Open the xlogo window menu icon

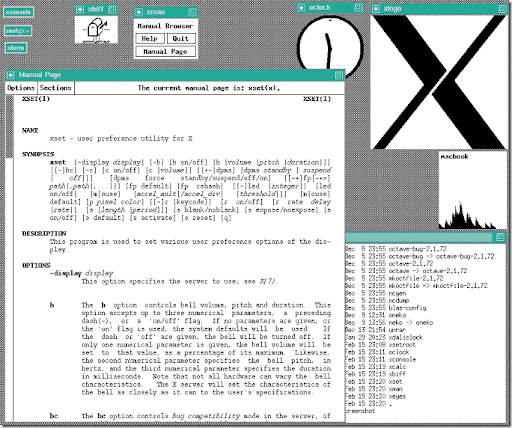point(376,9)
